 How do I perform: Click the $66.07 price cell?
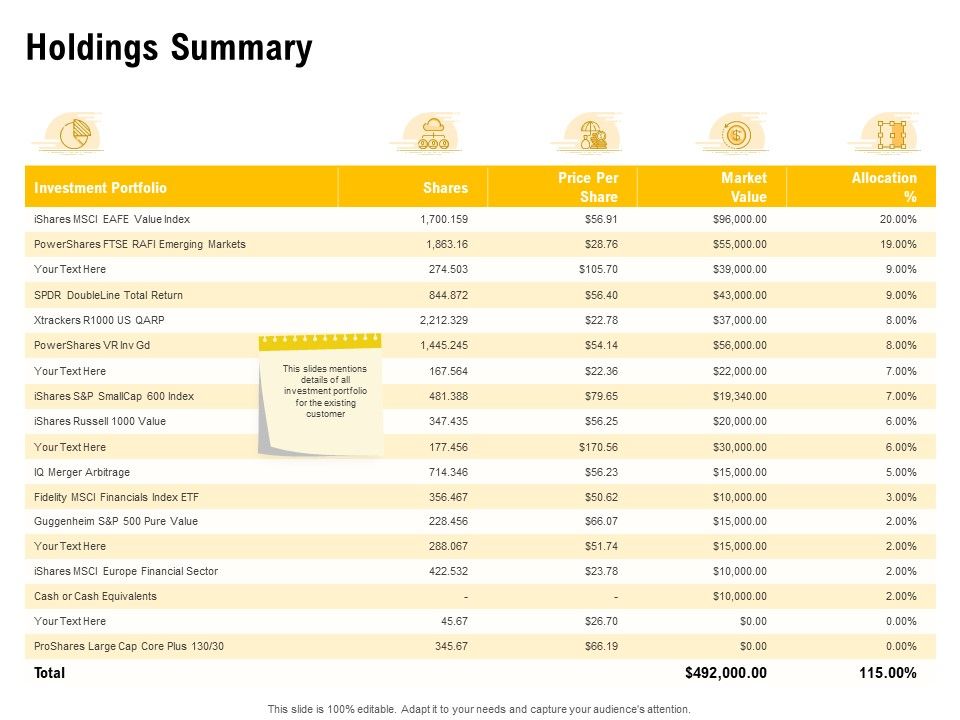[x=601, y=522]
